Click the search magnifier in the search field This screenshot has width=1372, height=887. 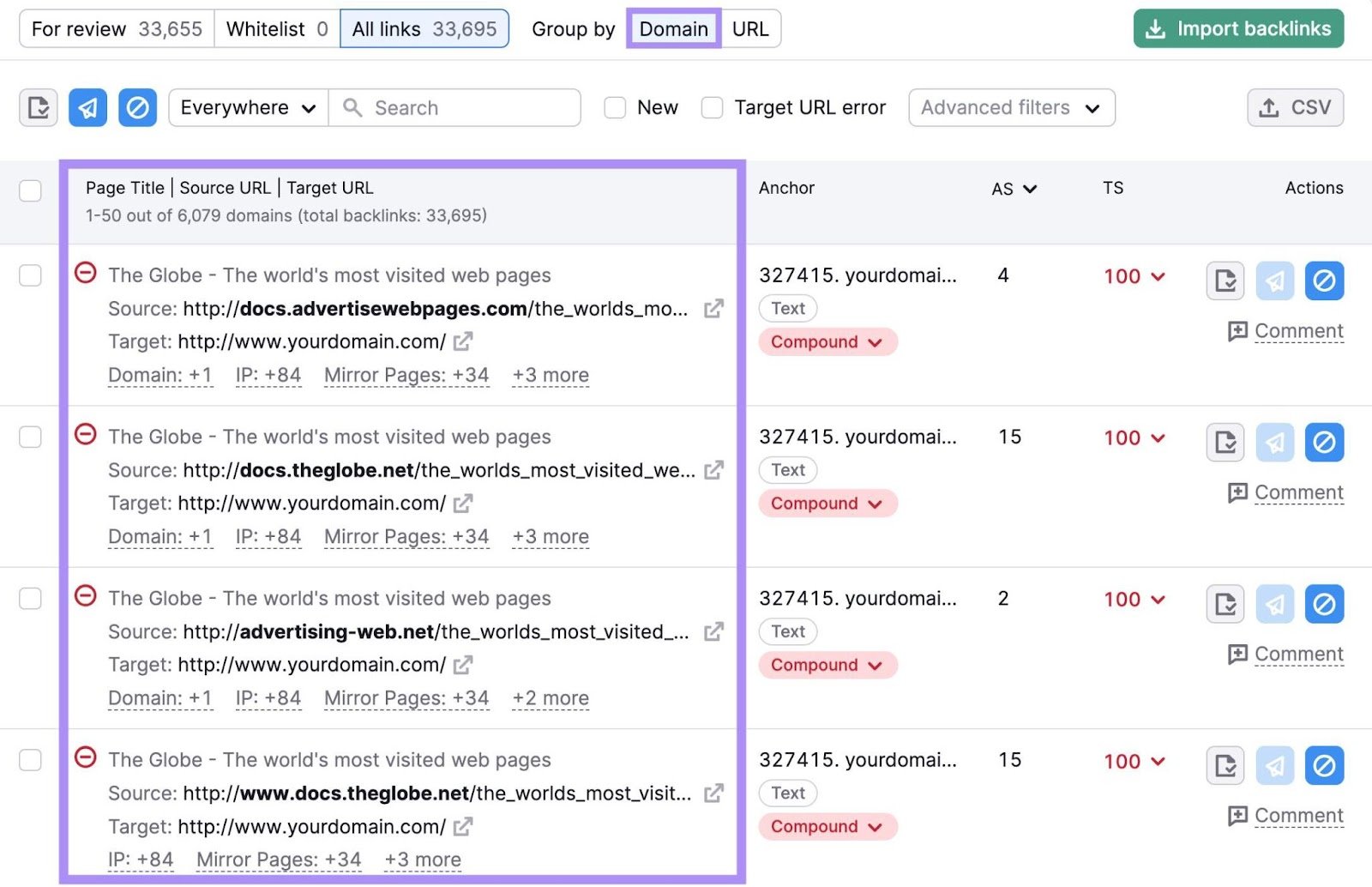coord(352,107)
